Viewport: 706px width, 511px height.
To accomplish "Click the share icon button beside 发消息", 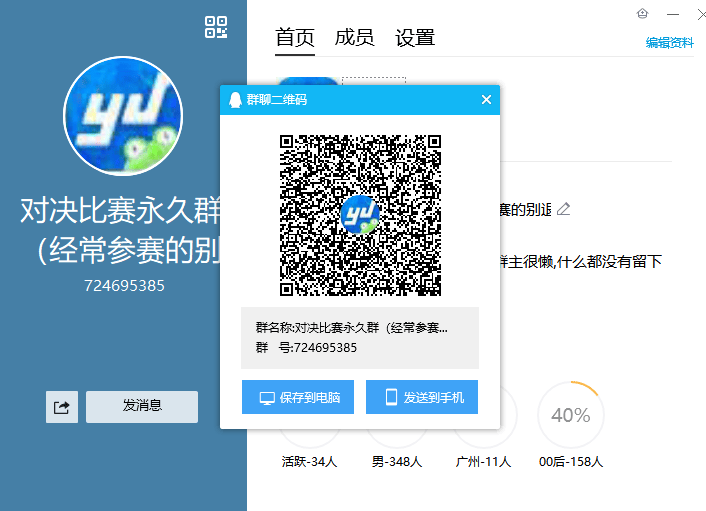I will point(62,407).
